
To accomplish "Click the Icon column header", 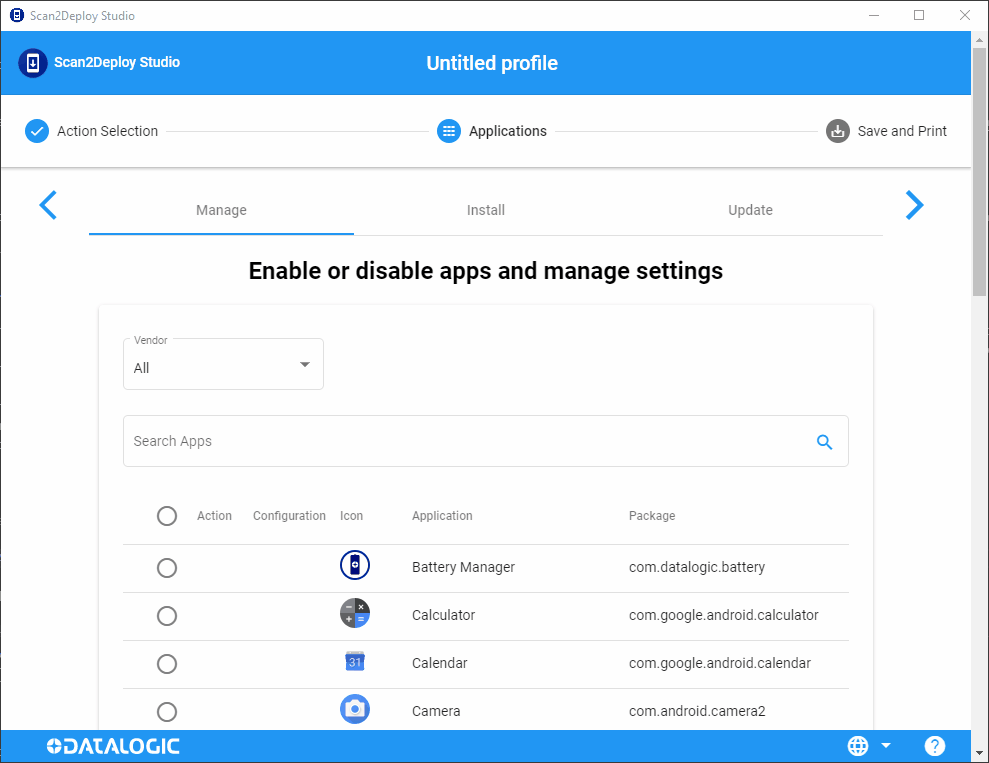I will (x=351, y=516).
